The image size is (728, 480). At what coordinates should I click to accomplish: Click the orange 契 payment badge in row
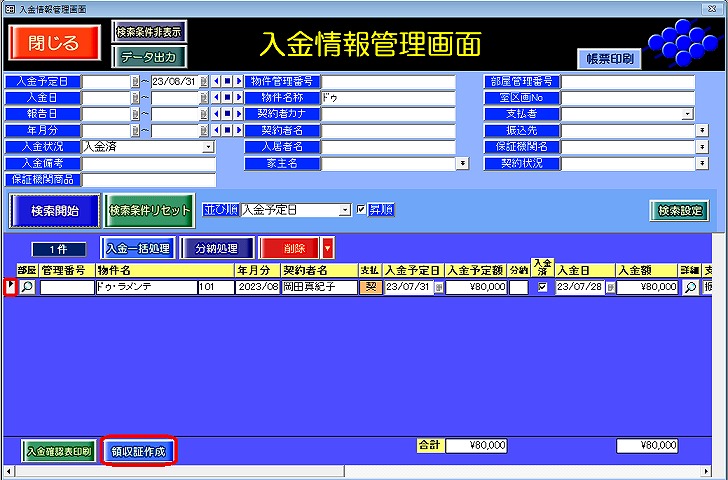pyautogui.click(x=369, y=287)
